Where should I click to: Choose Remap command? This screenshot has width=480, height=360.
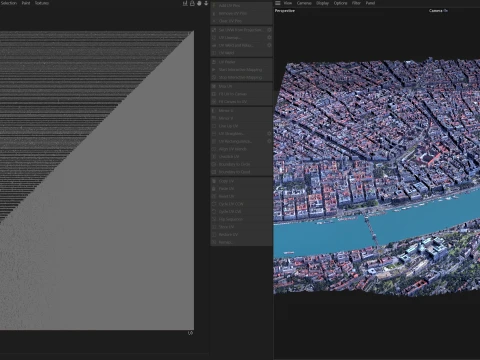242,242
